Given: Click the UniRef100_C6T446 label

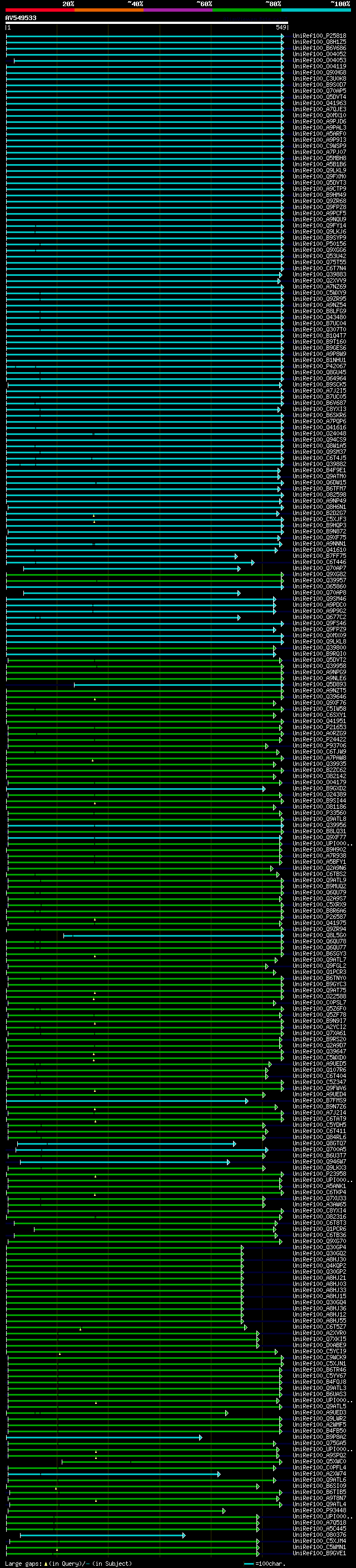Looking at the screenshot, I should (319, 562).
